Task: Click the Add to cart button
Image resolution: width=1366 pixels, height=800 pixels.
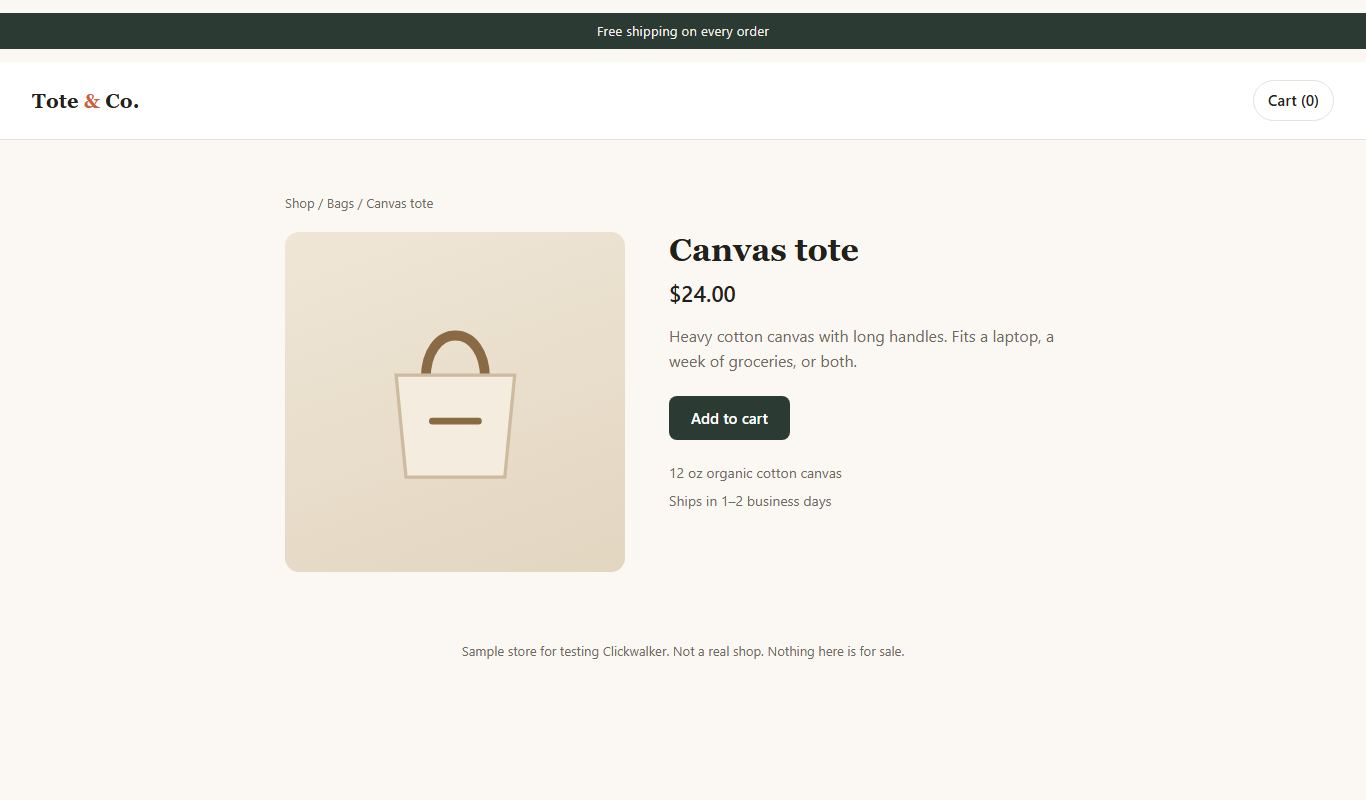Action: [729, 418]
